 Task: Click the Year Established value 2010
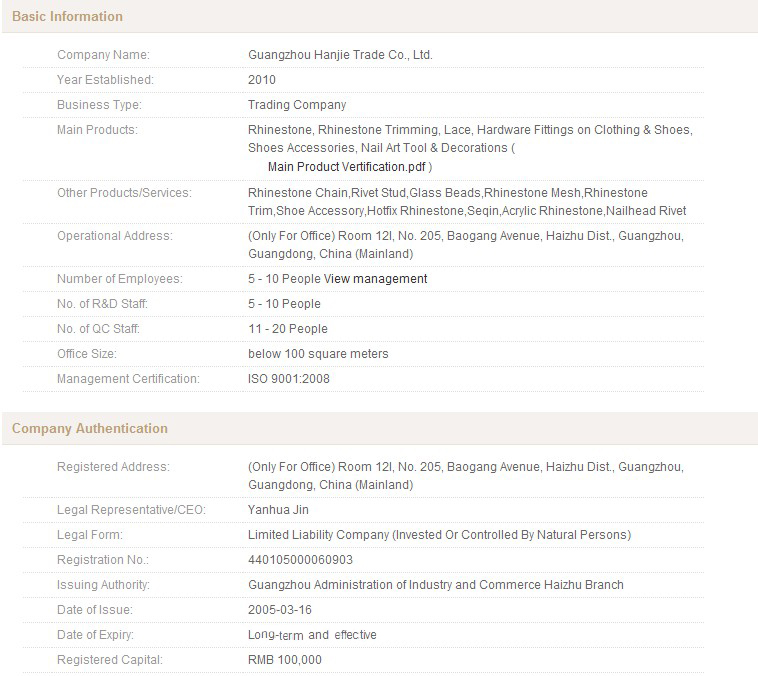point(262,80)
